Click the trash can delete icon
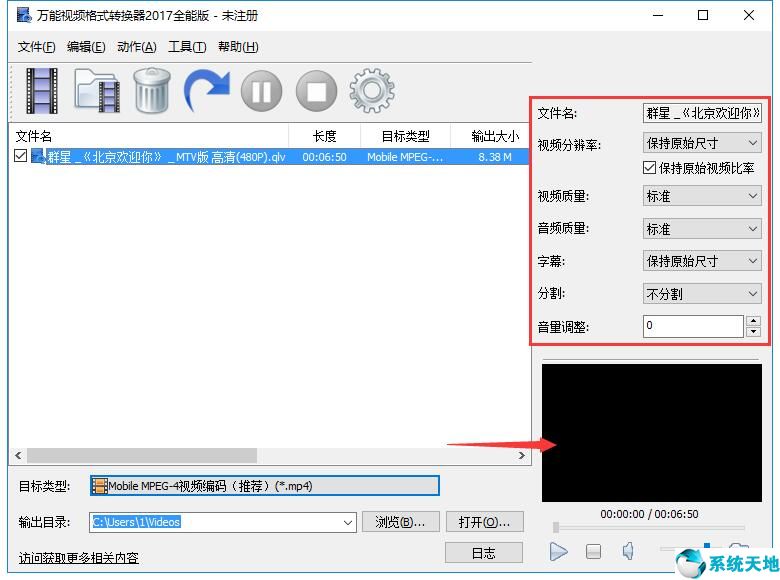The image size is (780, 580). pos(151,91)
